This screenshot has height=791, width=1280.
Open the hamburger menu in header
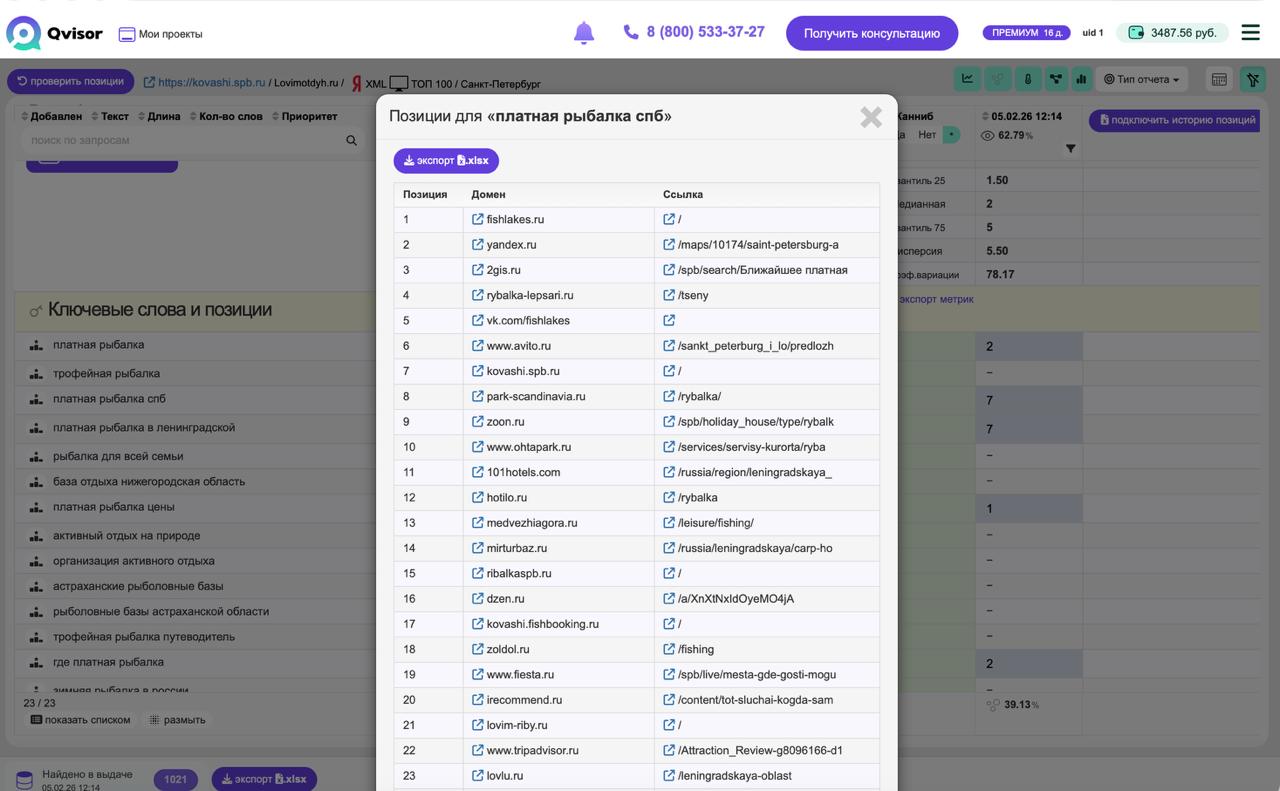click(x=1250, y=33)
